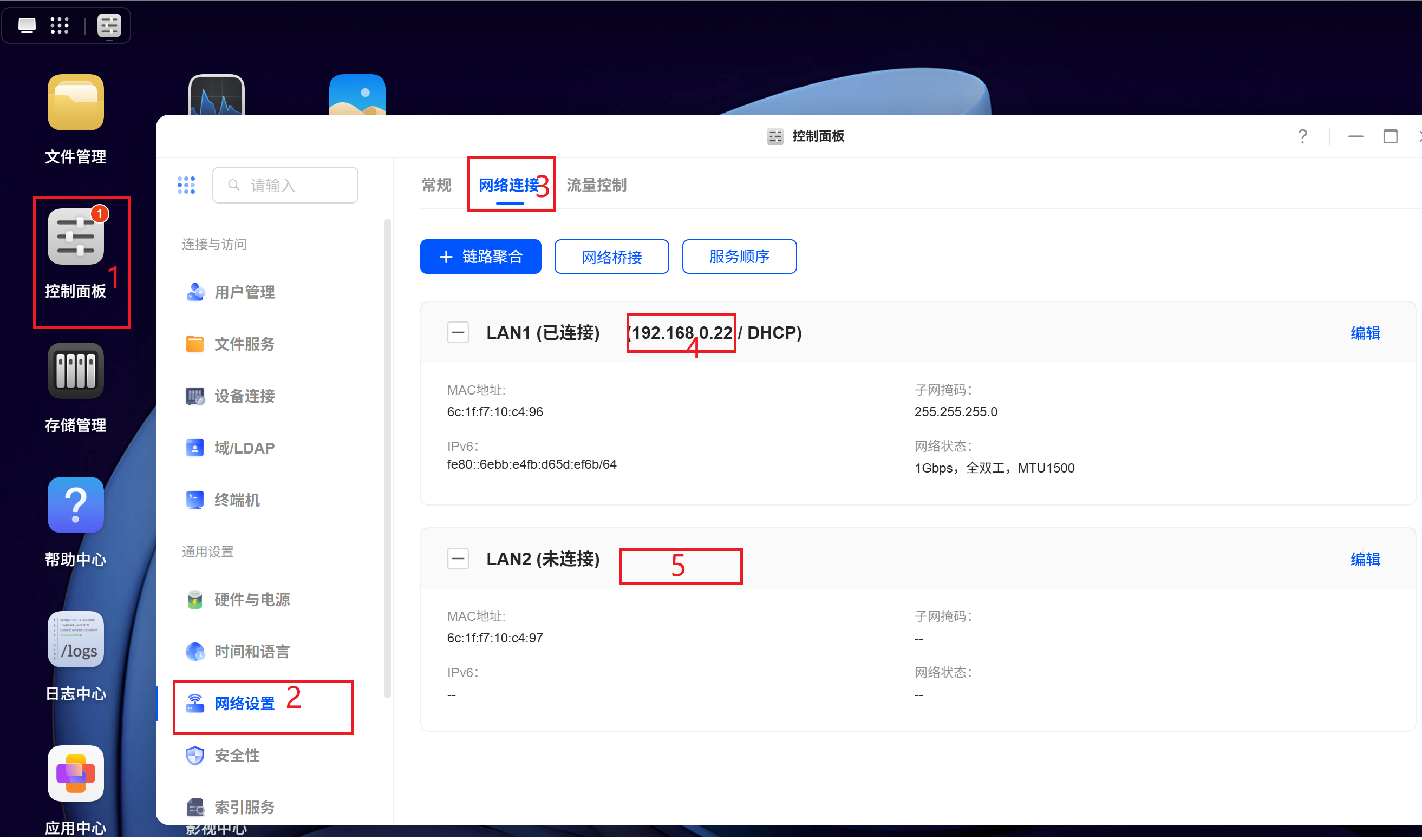This screenshot has width=1422, height=840.
Task: Click the 服务顺序 button
Action: (739, 257)
